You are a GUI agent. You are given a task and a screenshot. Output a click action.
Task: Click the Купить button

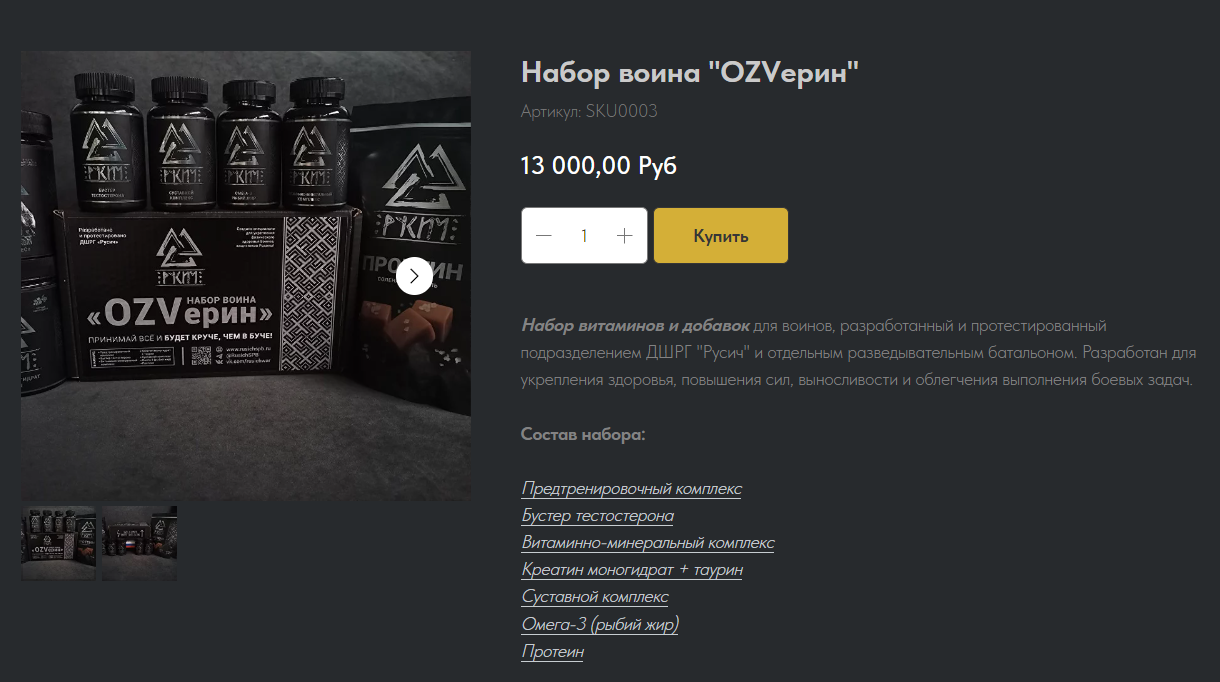coord(721,236)
